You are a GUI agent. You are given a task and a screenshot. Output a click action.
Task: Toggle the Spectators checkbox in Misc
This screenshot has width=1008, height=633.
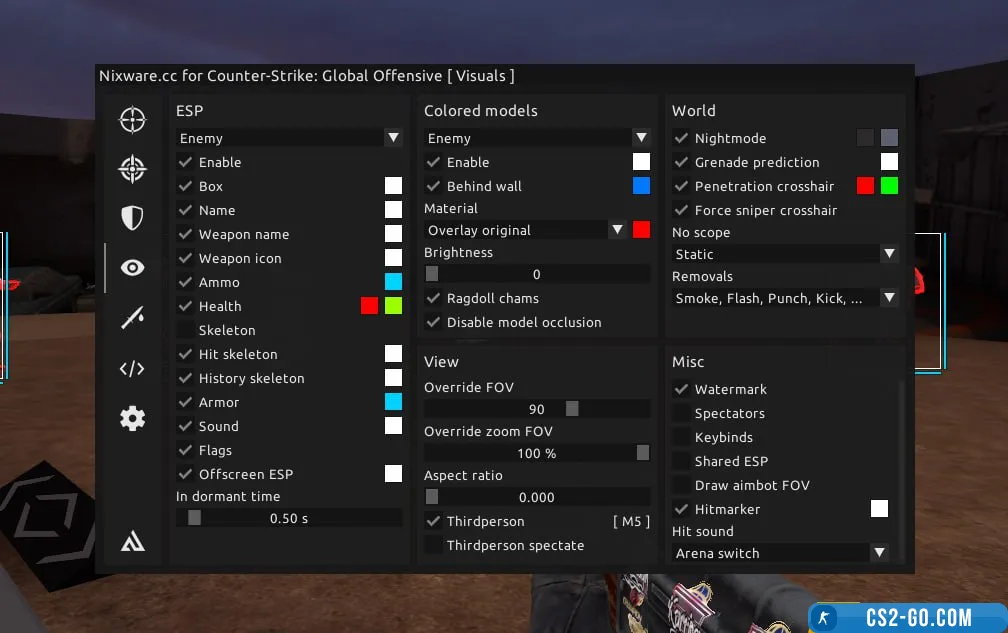[x=682, y=413]
